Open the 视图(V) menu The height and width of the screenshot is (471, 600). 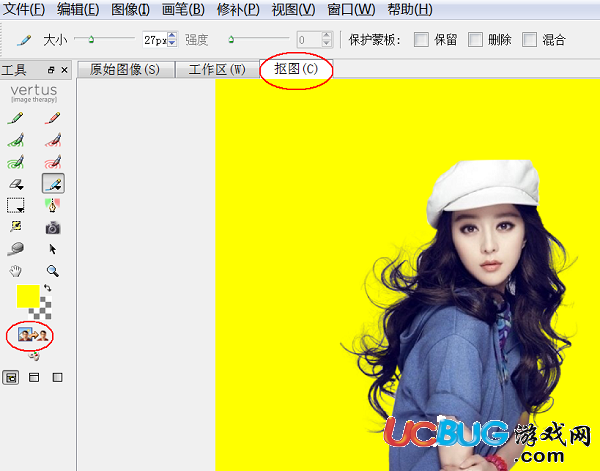click(x=293, y=9)
